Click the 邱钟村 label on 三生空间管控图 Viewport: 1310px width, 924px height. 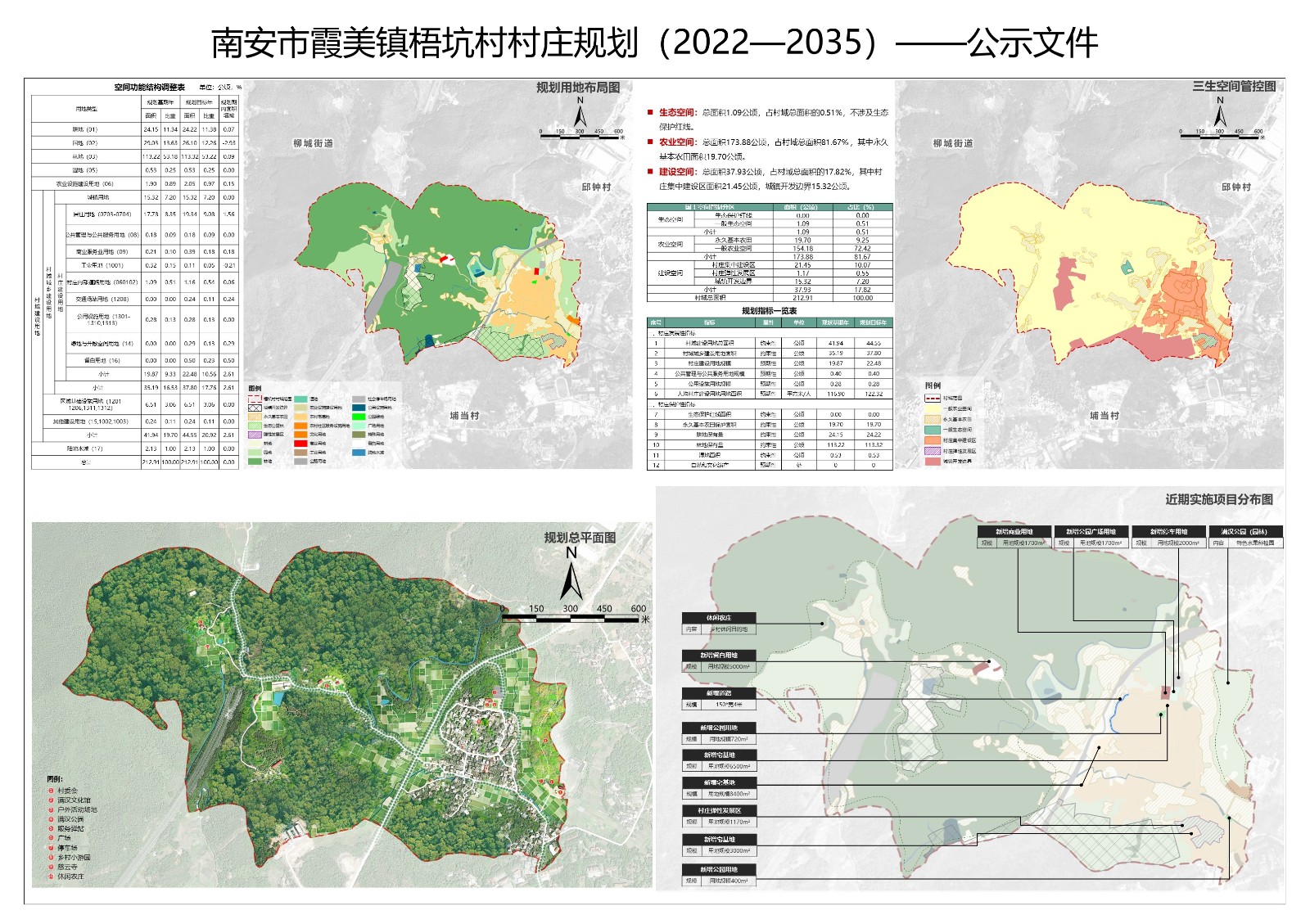click(1236, 187)
